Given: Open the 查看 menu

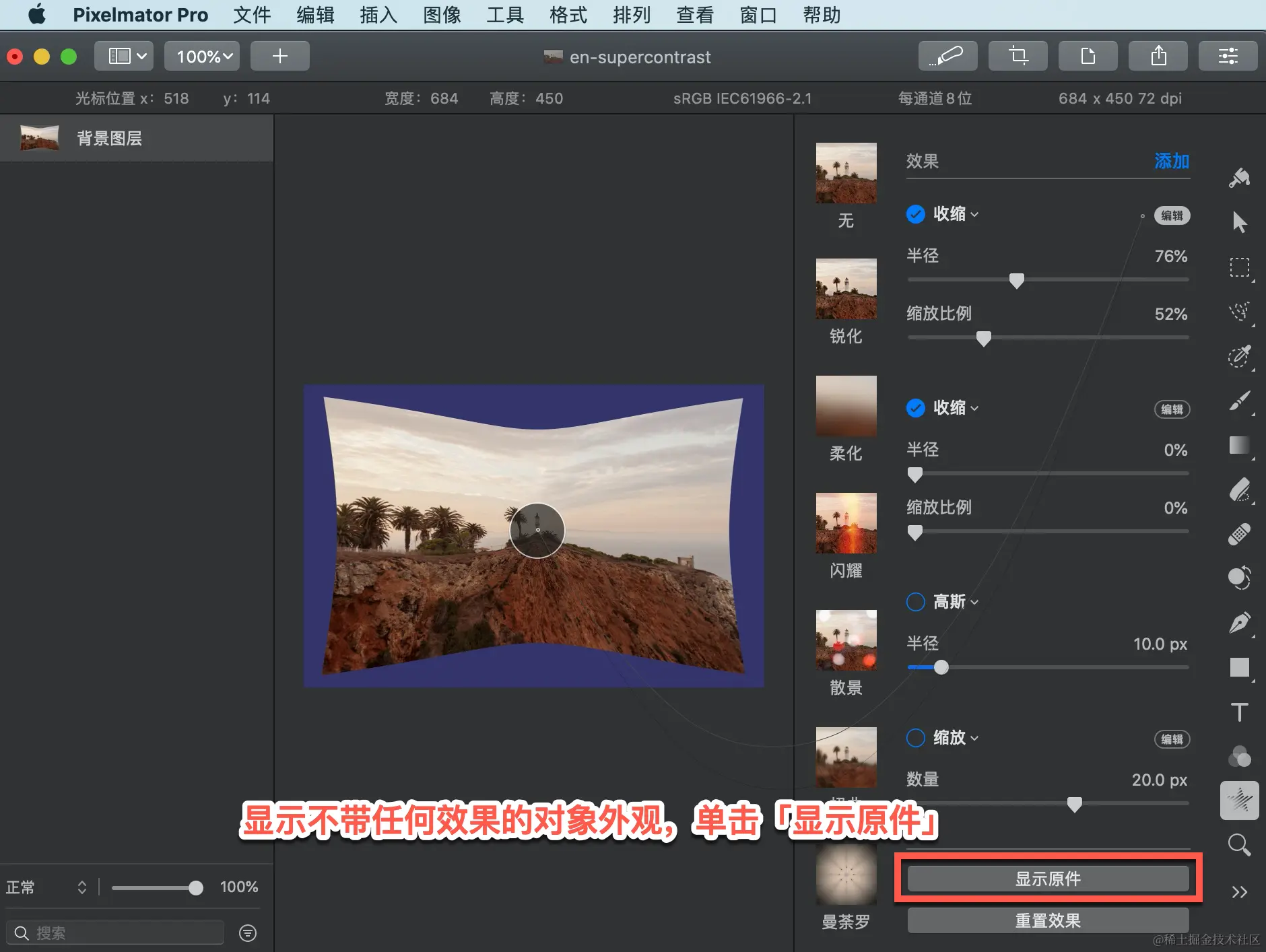Looking at the screenshot, I should 695,15.
